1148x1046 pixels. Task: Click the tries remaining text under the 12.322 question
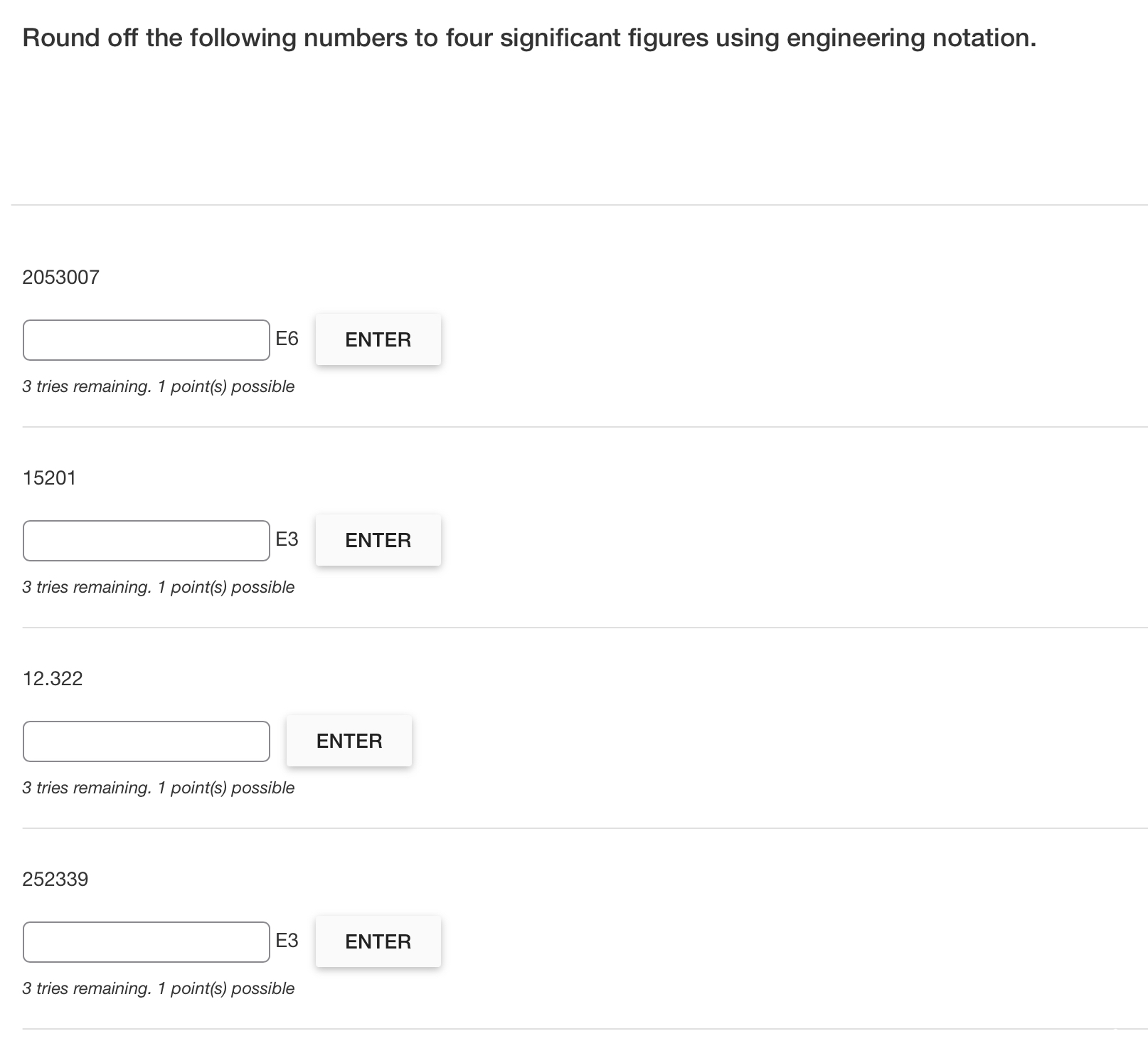point(158,788)
